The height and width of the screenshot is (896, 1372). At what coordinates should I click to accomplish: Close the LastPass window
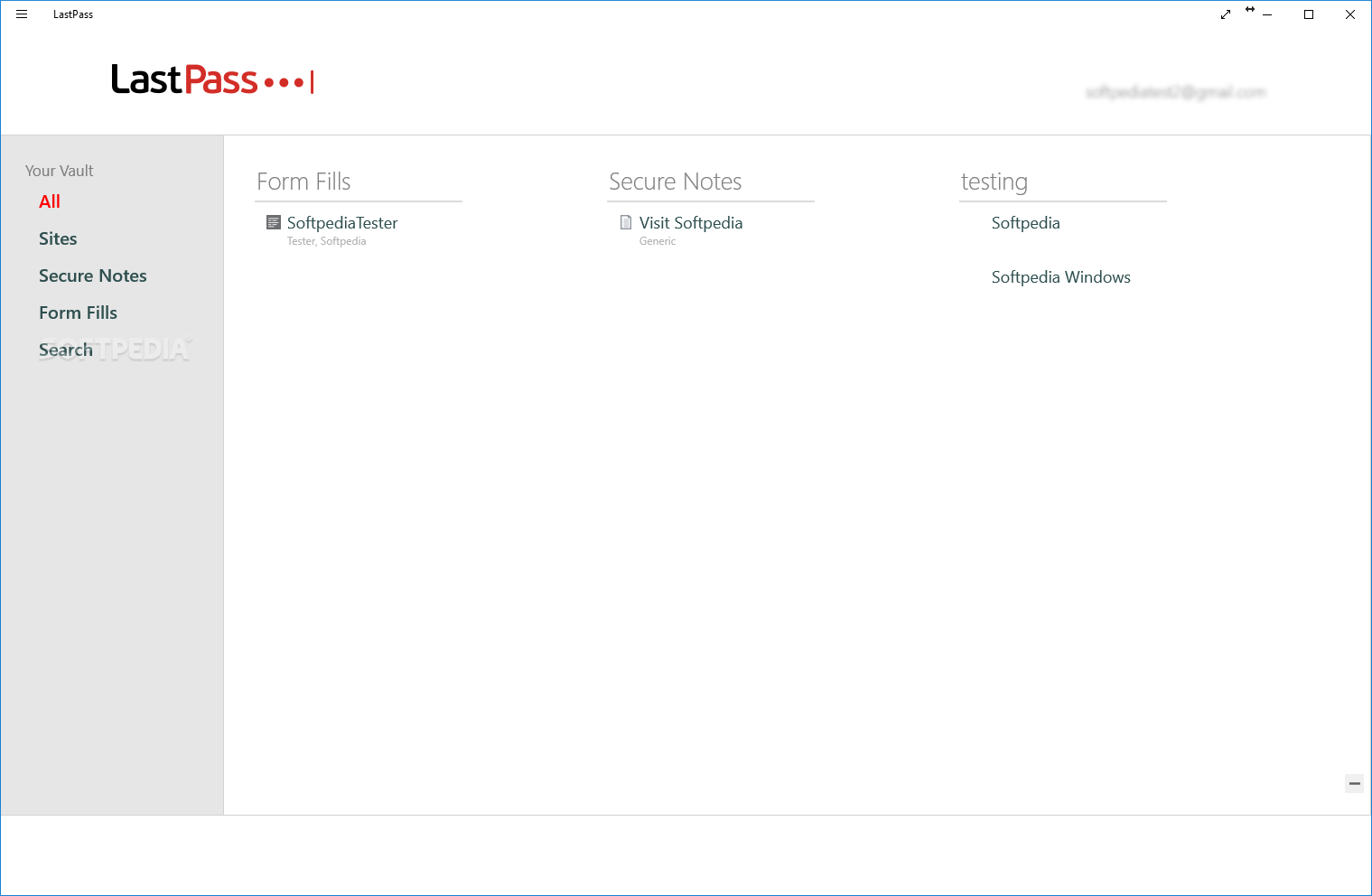(x=1350, y=14)
